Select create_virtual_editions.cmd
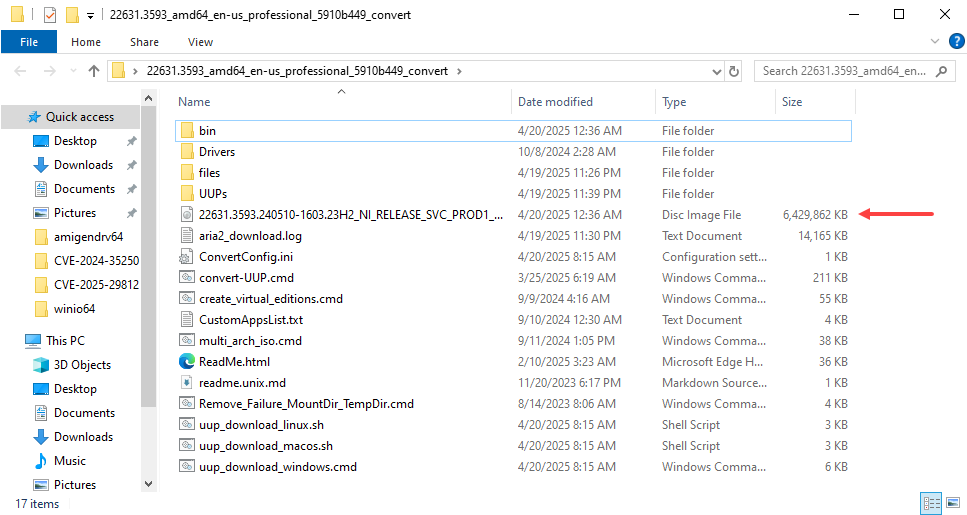Image resolution: width=967 pixels, height=515 pixels. tap(513, 299)
